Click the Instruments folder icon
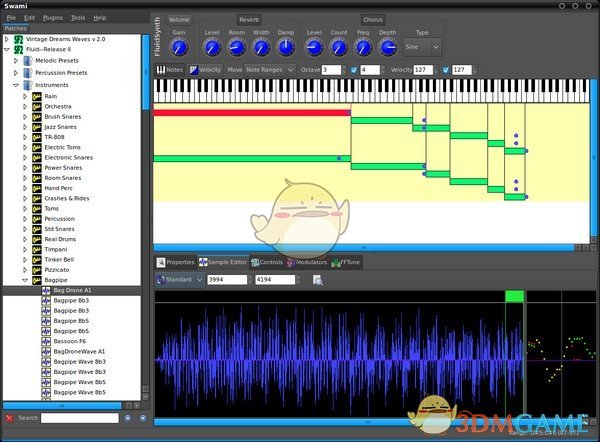600x442 pixels. (x=28, y=85)
